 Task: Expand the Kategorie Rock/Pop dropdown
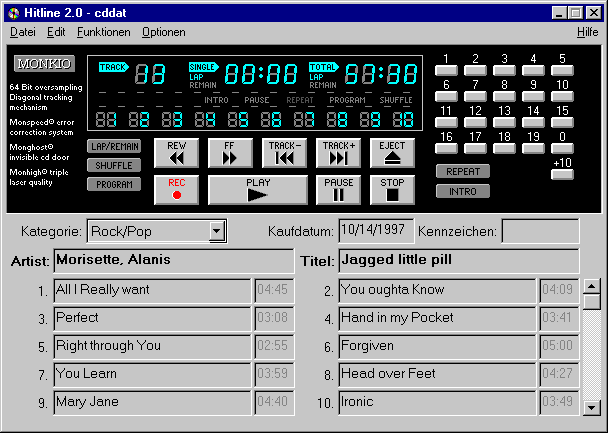(x=216, y=231)
